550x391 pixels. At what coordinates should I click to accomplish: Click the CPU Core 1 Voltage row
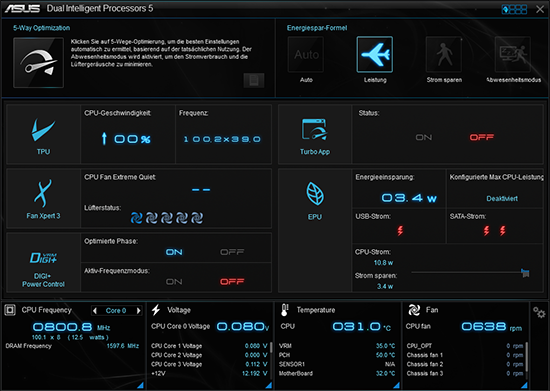pyautogui.click(x=209, y=346)
